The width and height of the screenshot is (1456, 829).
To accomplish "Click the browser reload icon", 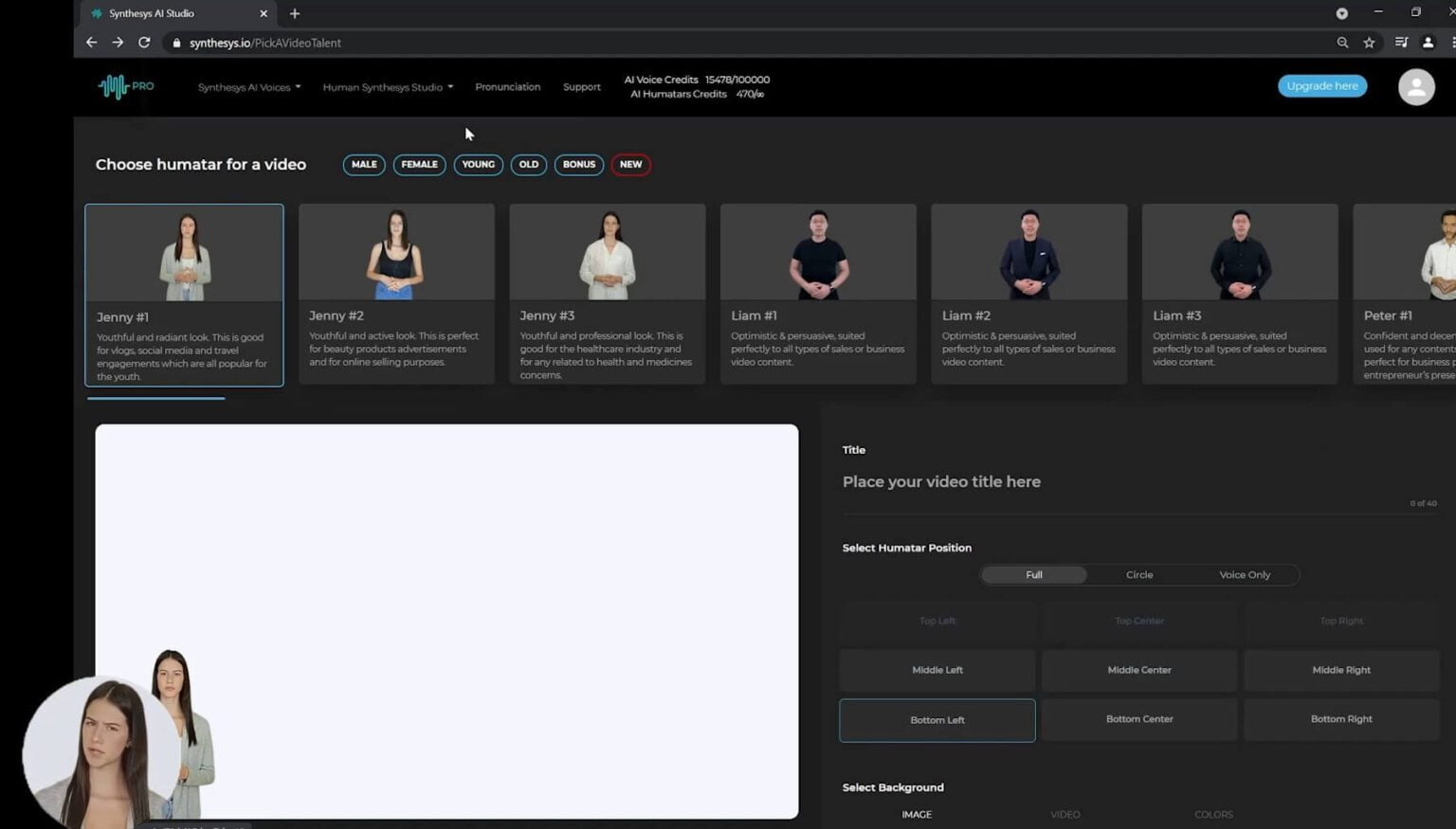I will [144, 43].
